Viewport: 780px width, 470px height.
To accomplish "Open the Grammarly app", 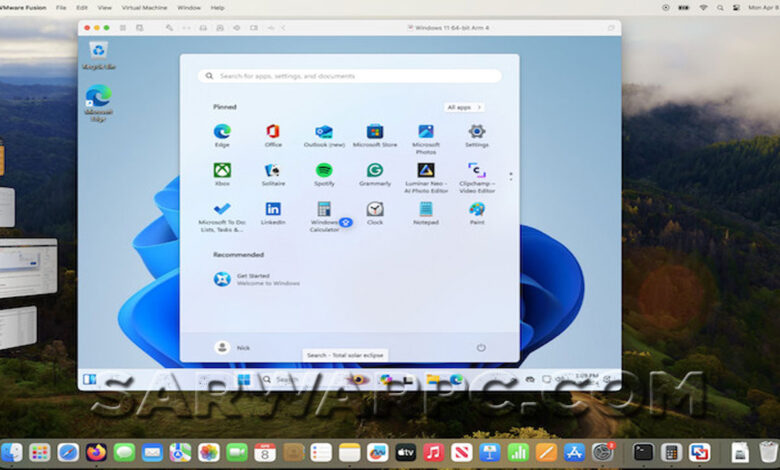I will tap(375, 174).
